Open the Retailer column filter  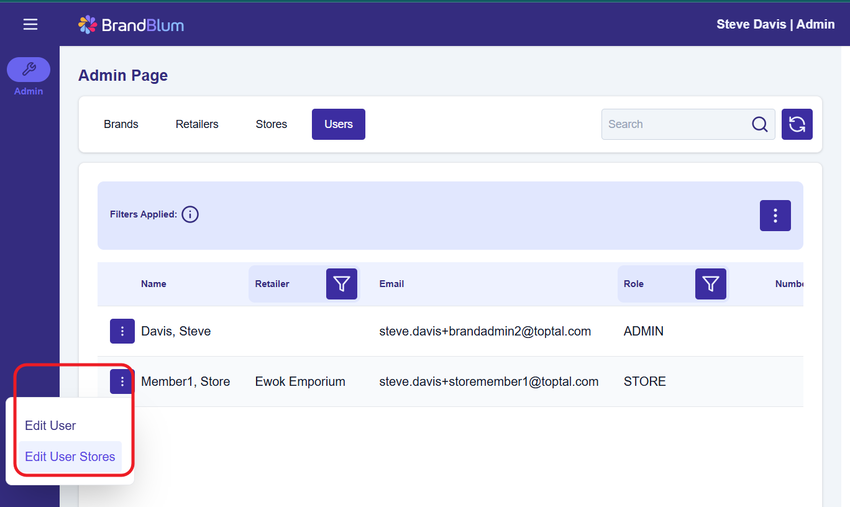[x=342, y=284]
